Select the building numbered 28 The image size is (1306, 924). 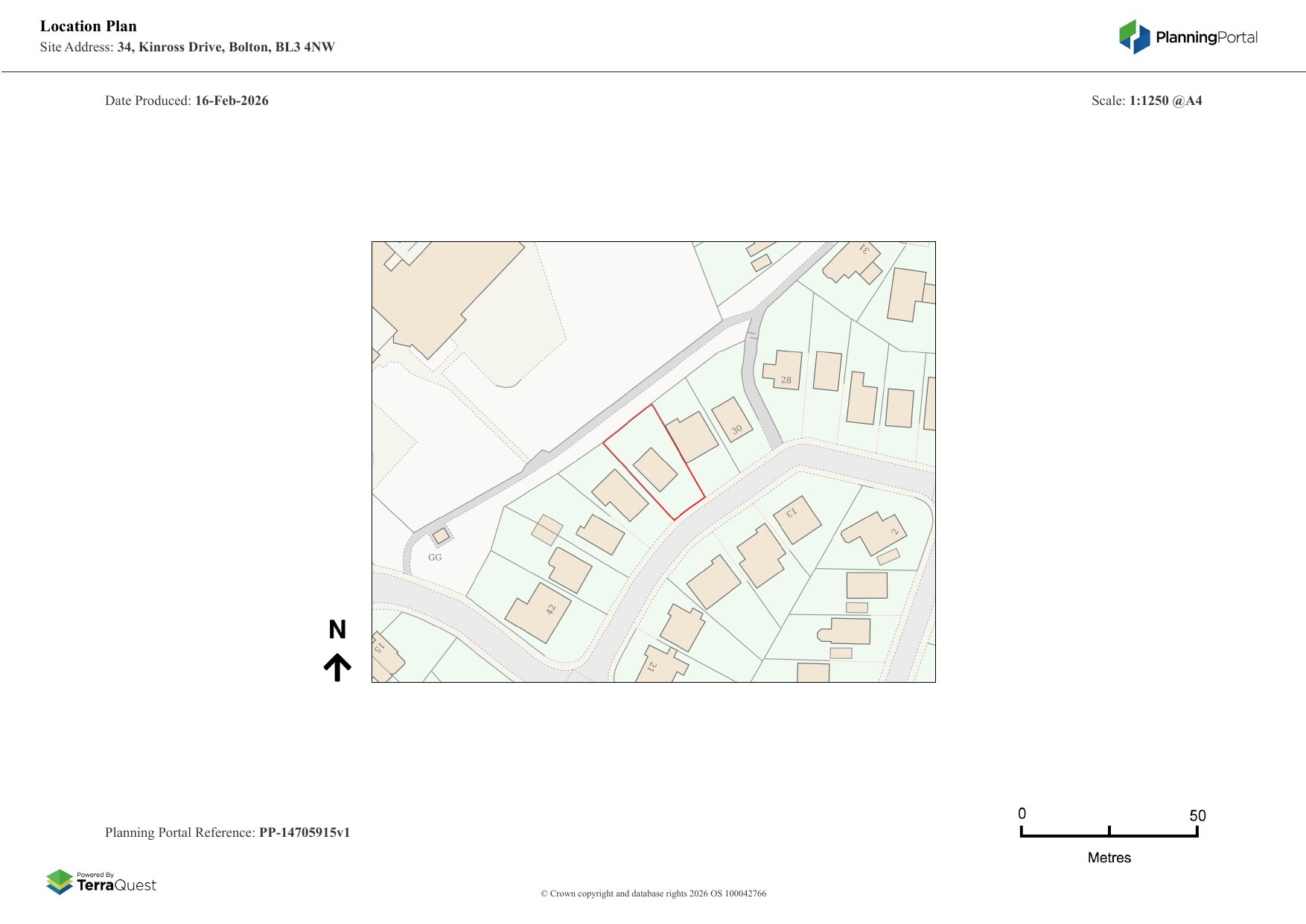pyautogui.click(x=783, y=369)
